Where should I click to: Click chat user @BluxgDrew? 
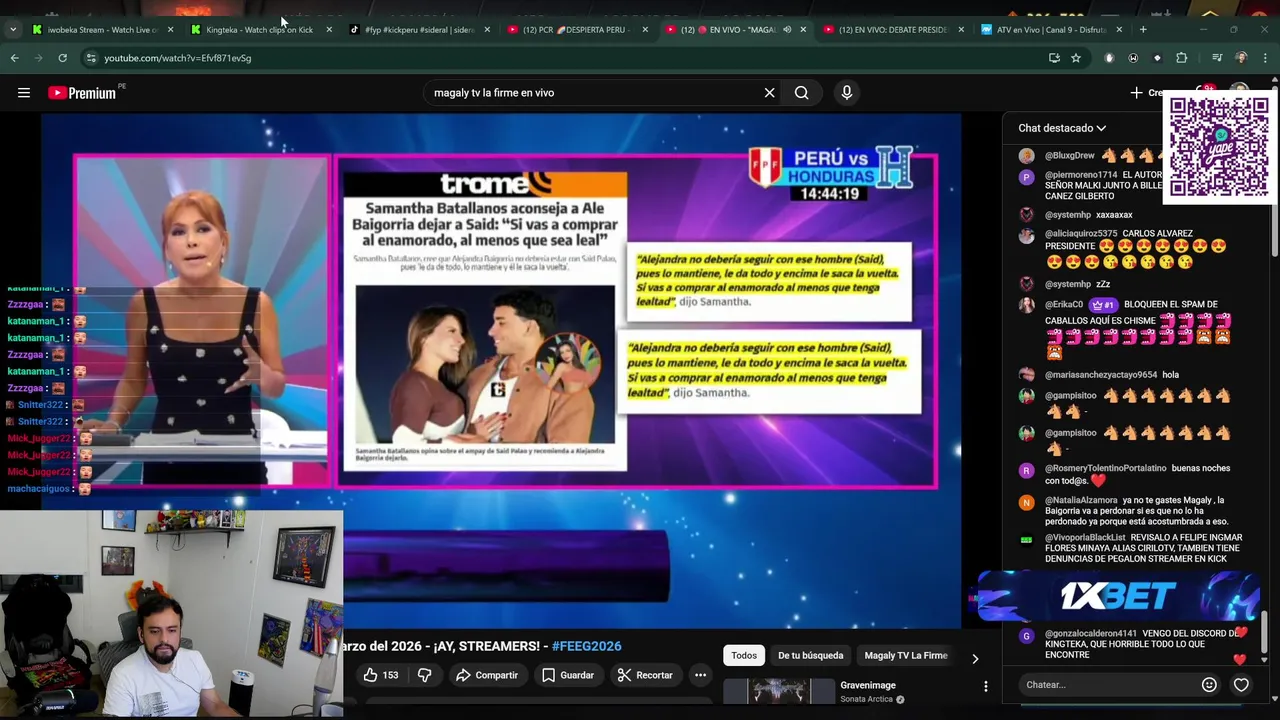[1069, 156]
